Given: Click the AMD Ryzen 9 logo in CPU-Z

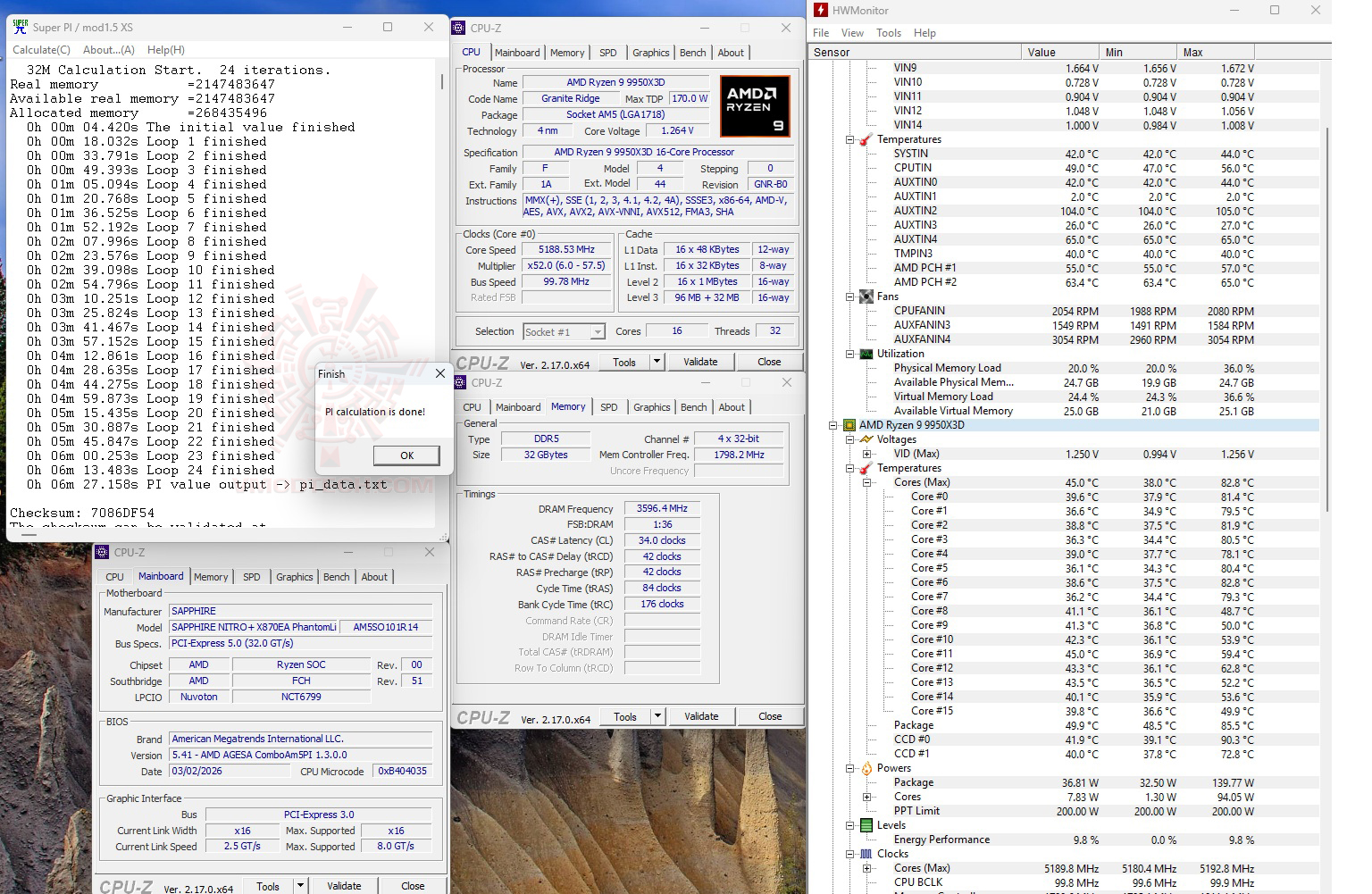Looking at the screenshot, I should pos(755,105).
